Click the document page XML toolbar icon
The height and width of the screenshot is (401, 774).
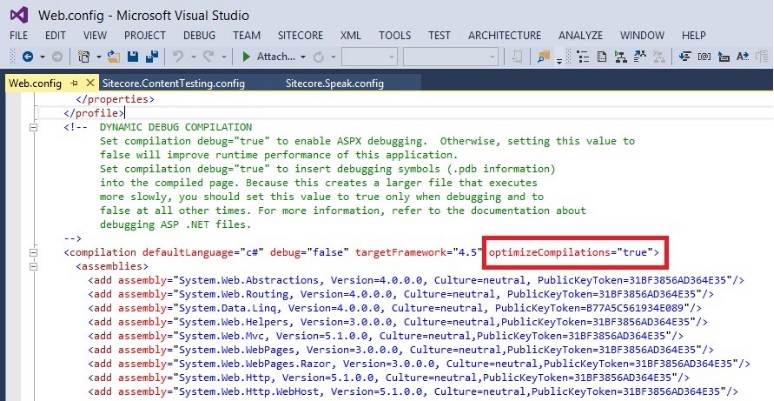pos(601,57)
